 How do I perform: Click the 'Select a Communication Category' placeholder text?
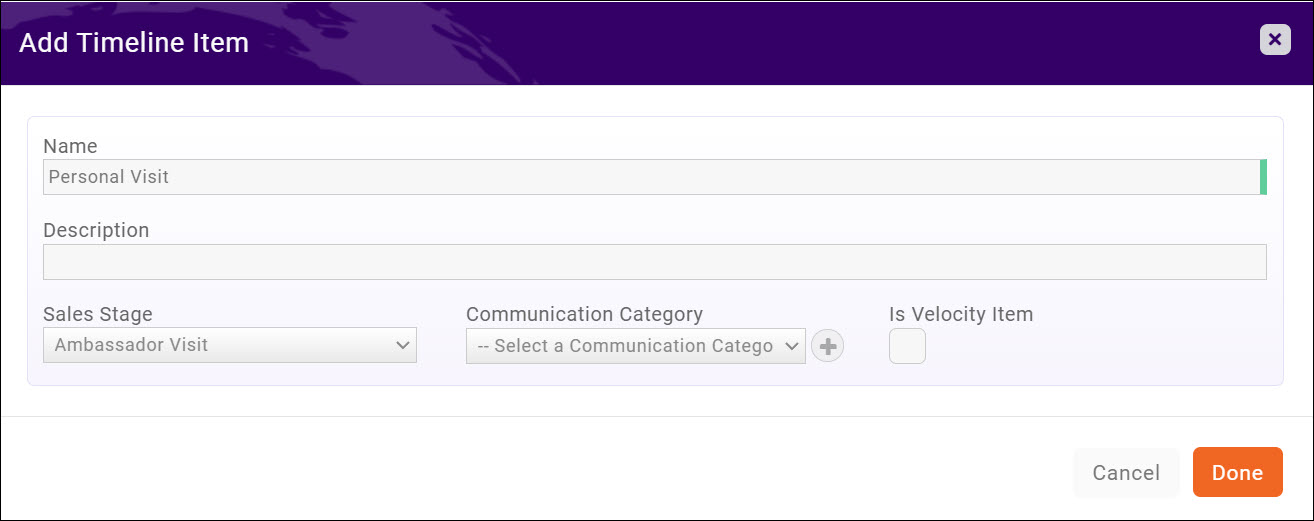pos(625,346)
